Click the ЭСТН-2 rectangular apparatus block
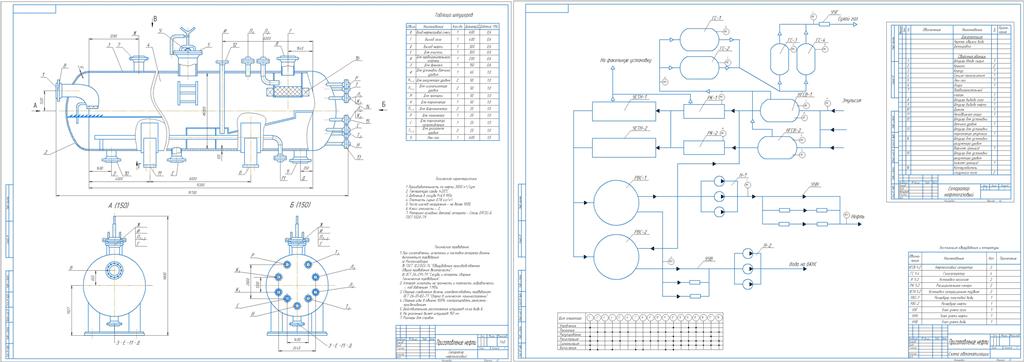 [x=624, y=148]
